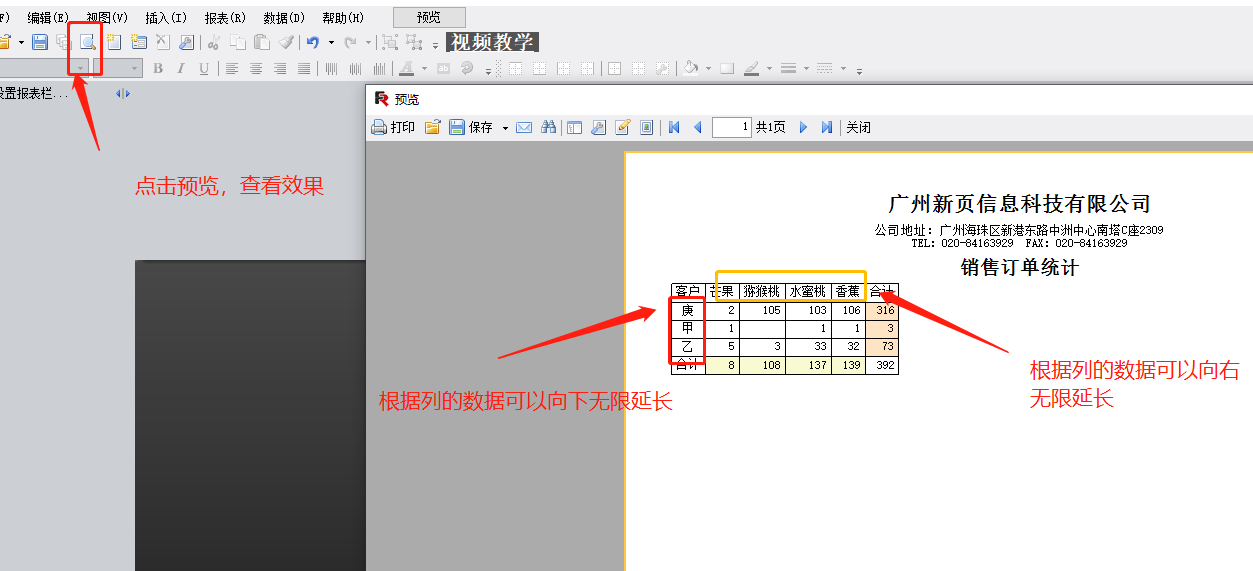Viewport: 1253px width, 571px height.
Task: Click the undo arrow icon
Action: tap(313, 42)
